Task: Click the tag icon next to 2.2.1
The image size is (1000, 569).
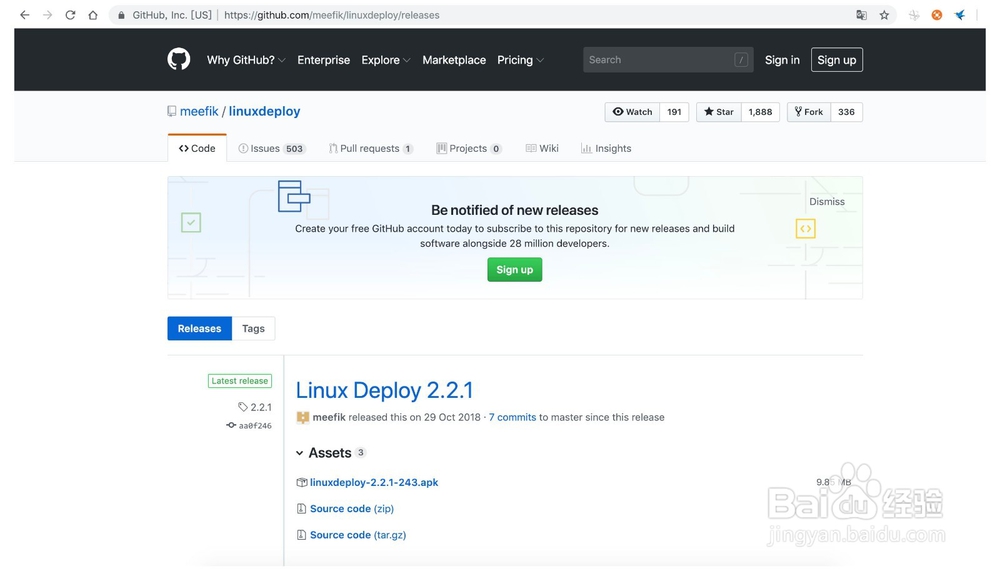Action: pyautogui.click(x=243, y=407)
